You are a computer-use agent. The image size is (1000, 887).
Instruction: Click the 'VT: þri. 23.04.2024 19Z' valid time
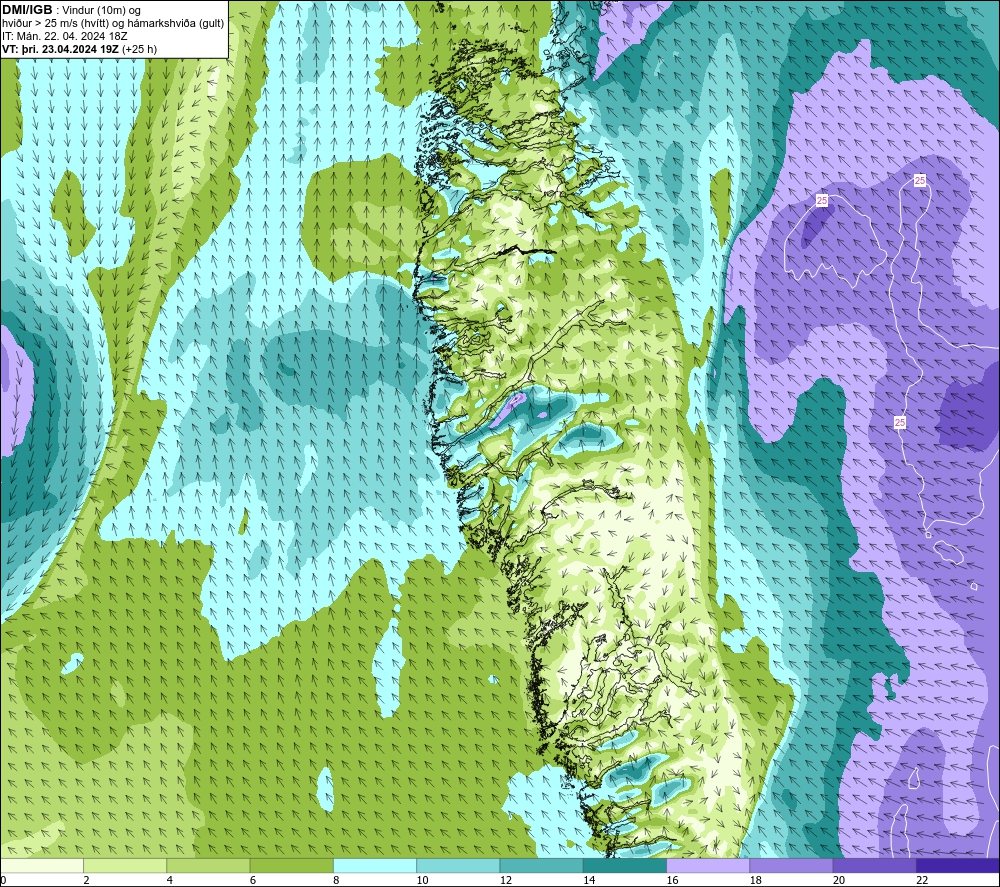60,49
